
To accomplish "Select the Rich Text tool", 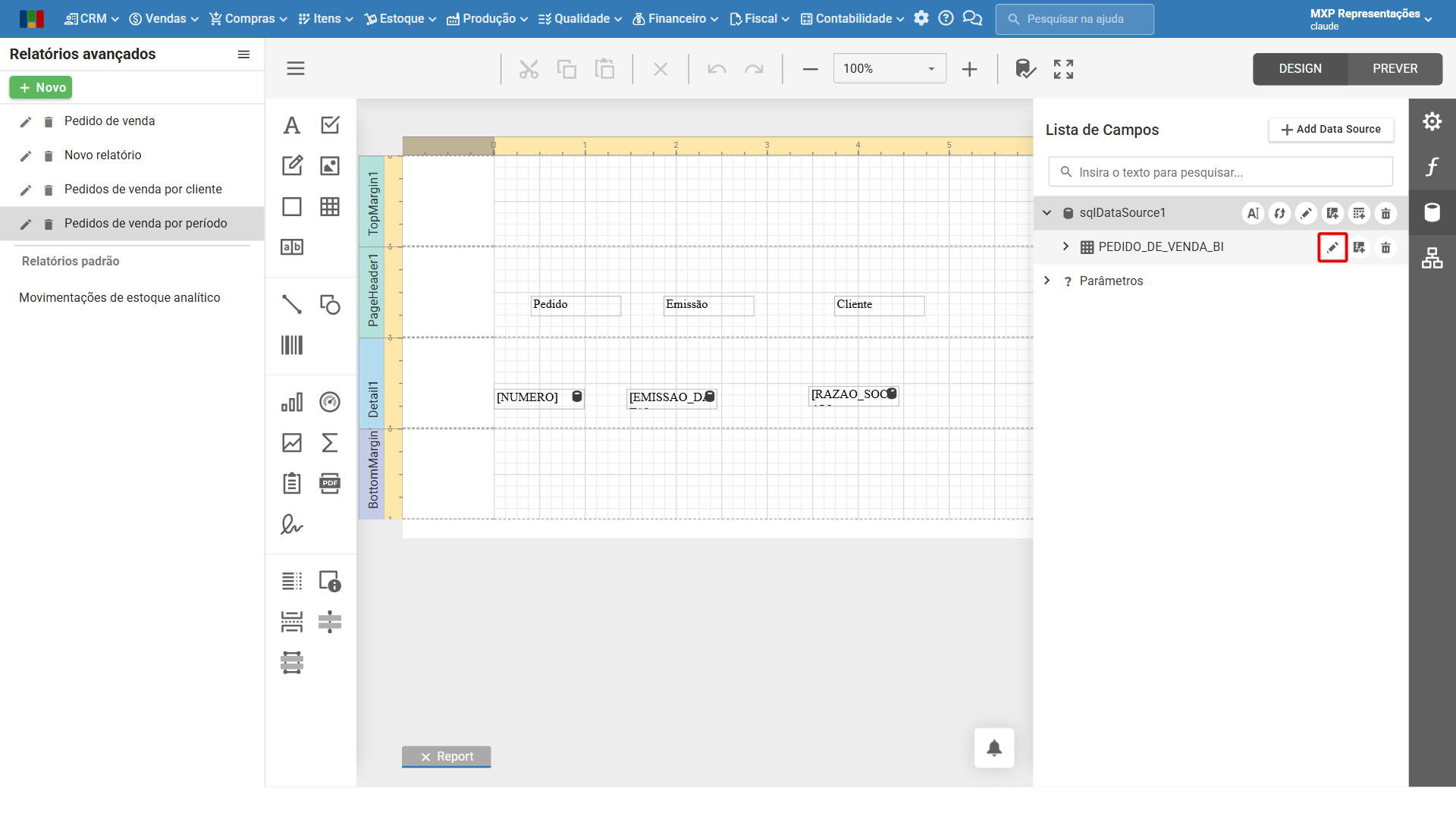I will click(x=292, y=166).
